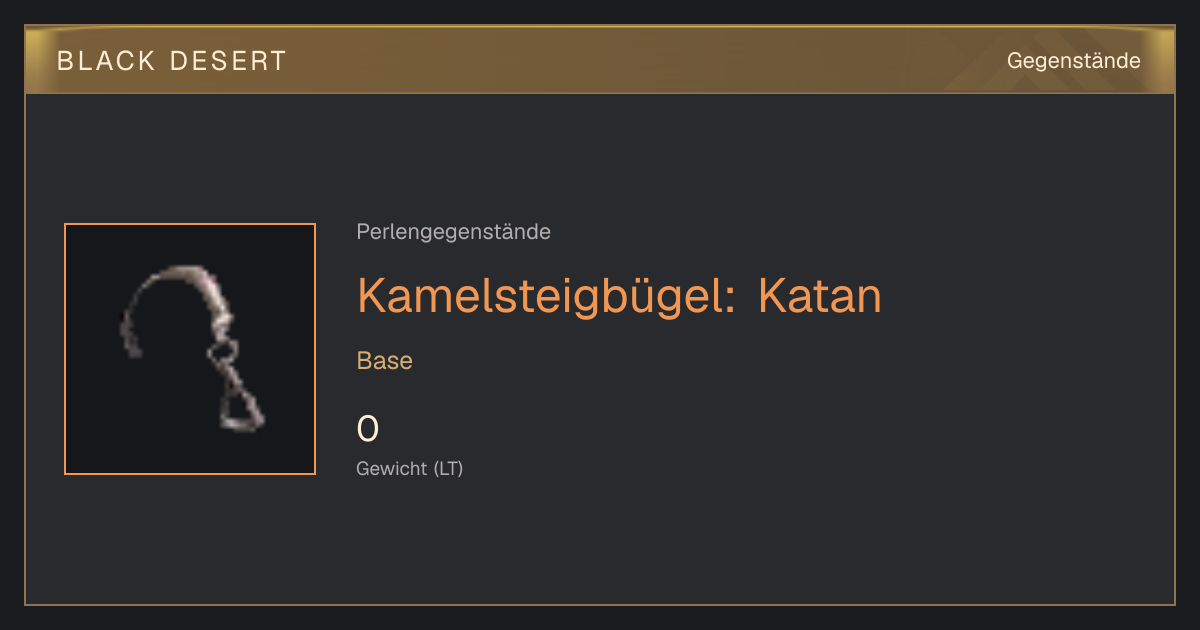
Task: Select the Base grade label
Action: pos(385,361)
